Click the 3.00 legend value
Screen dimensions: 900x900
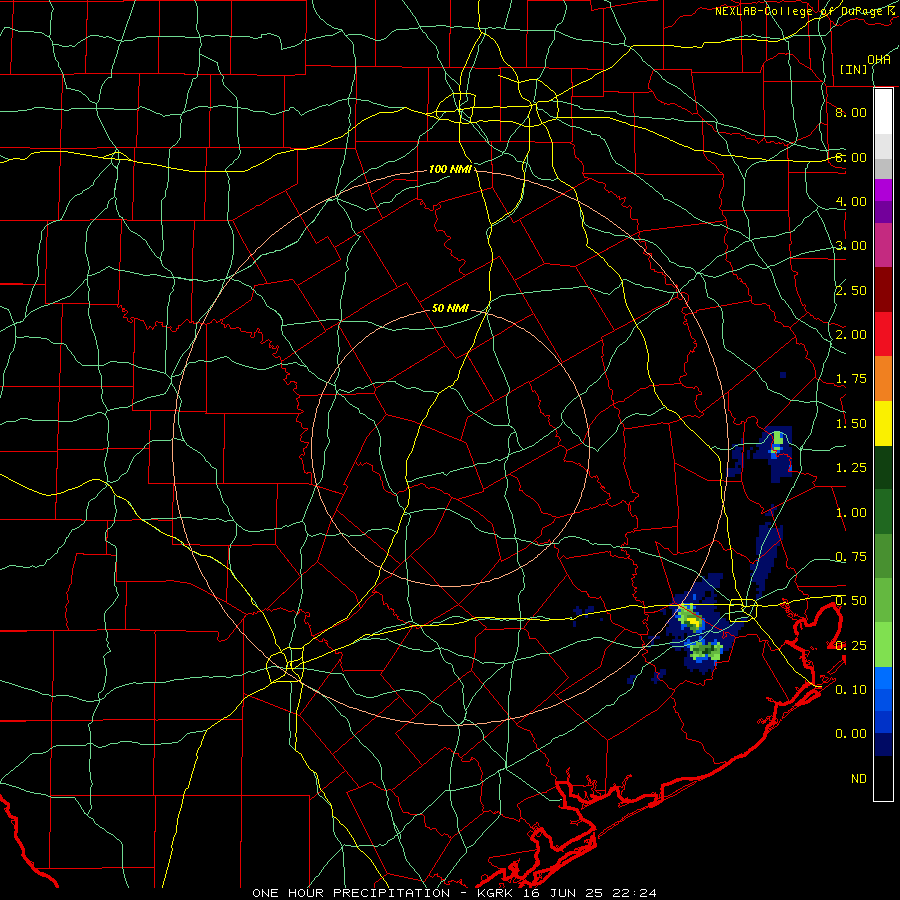coord(851,246)
